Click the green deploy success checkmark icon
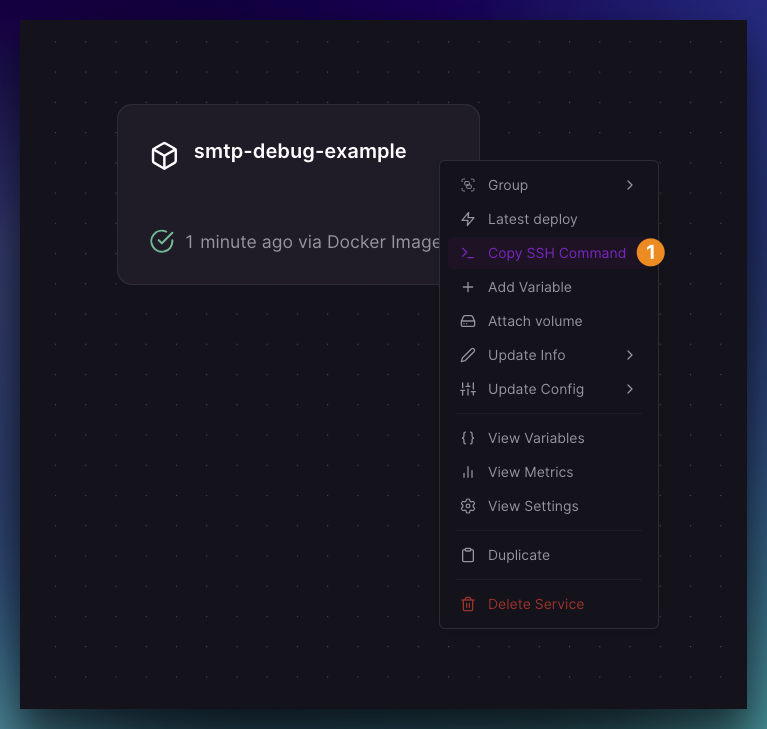The width and height of the screenshot is (767, 729). pos(162,241)
